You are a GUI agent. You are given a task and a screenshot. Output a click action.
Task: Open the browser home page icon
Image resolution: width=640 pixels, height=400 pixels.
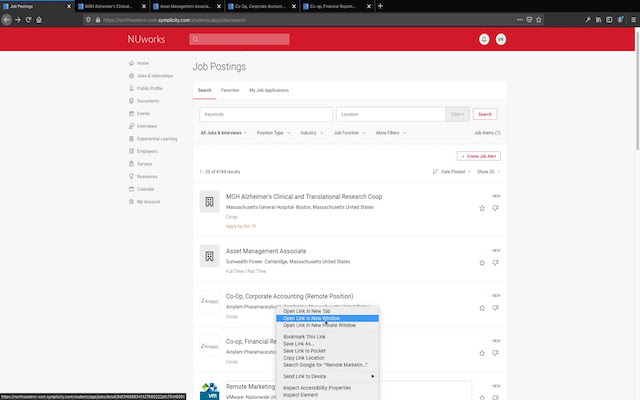39,20
